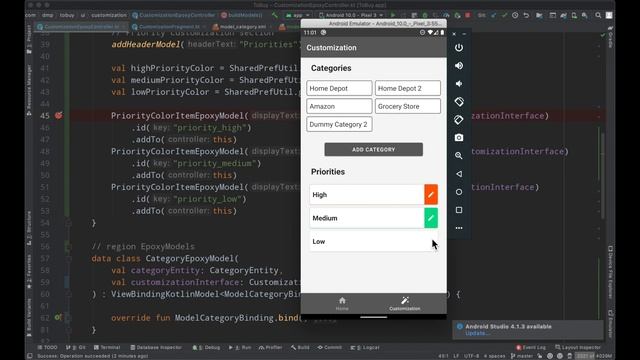Open the Commit tool window

click(x=329, y=347)
